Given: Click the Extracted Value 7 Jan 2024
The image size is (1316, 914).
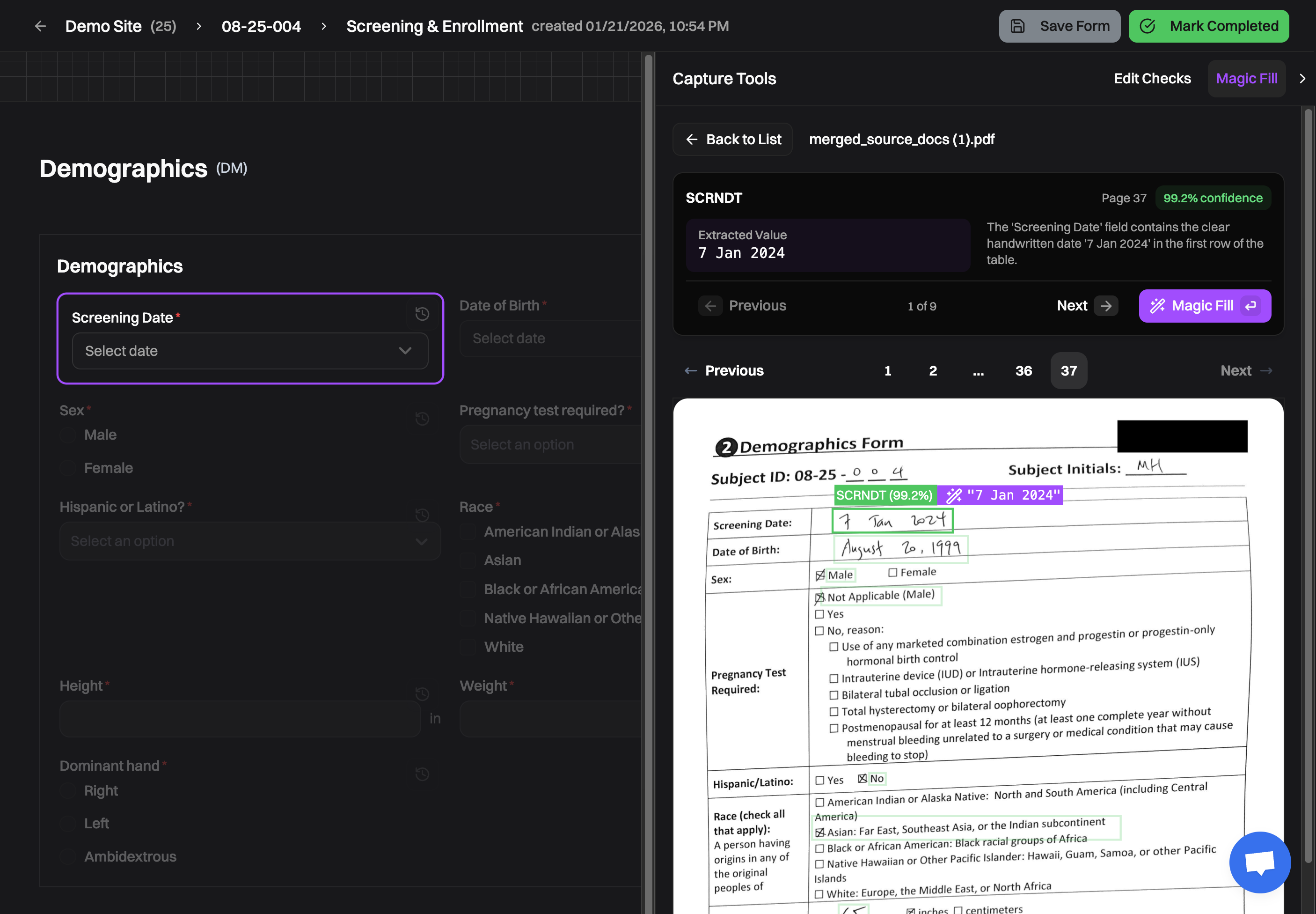Looking at the screenshot, I should (x=828, y=245).
